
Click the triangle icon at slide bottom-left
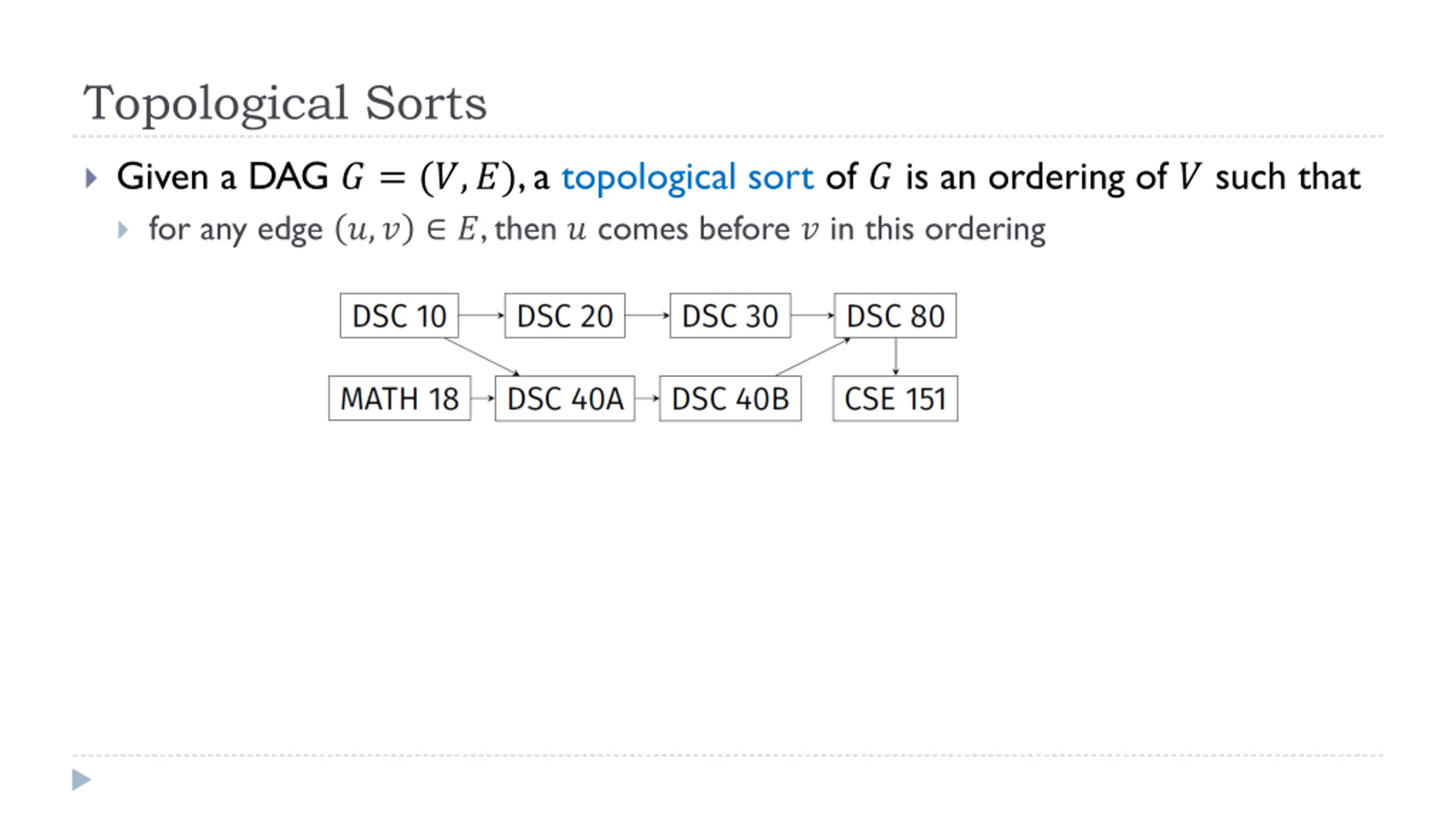click(x=81, y=779)
